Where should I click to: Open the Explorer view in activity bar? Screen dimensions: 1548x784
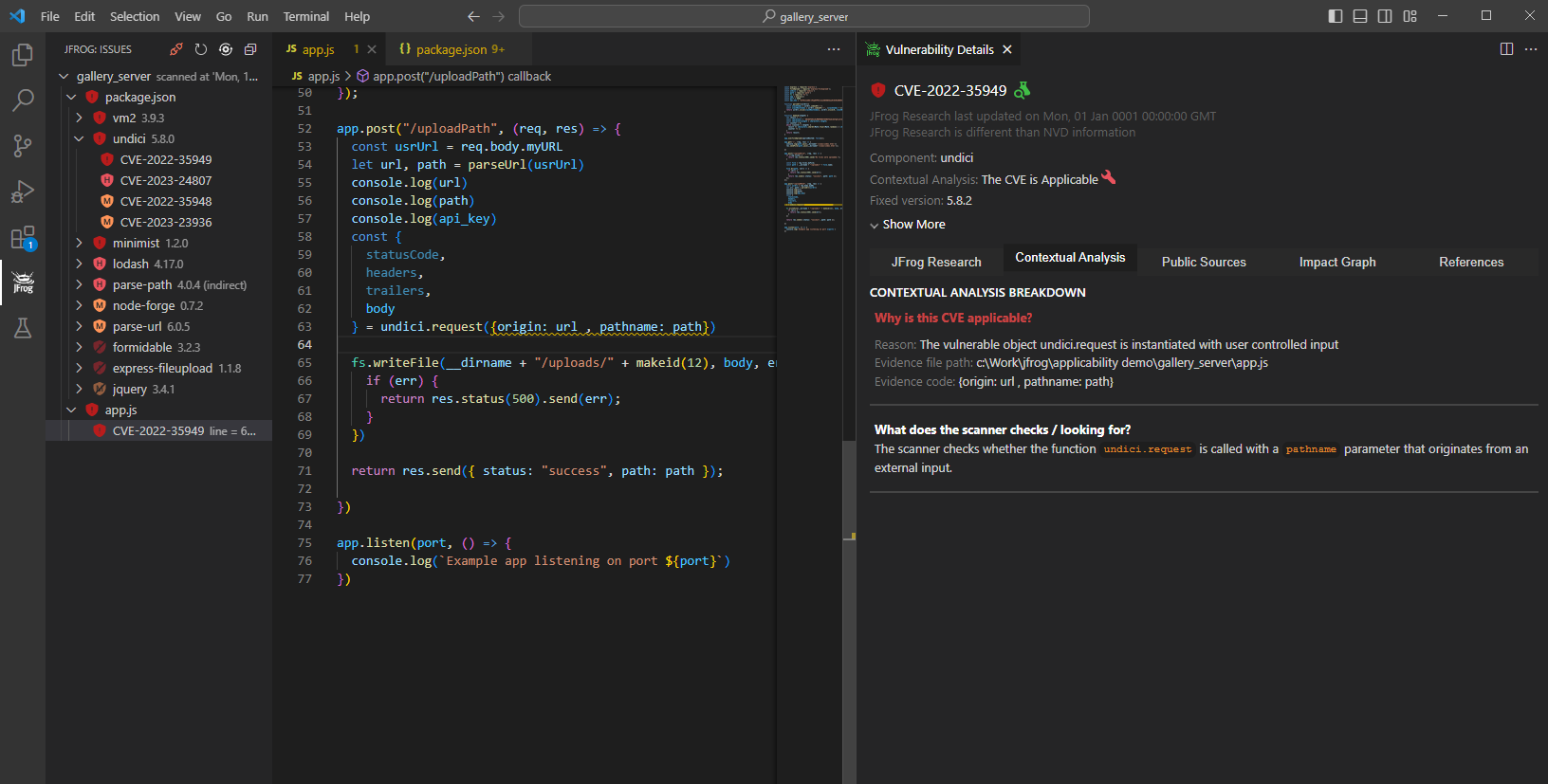pos(23,56)
